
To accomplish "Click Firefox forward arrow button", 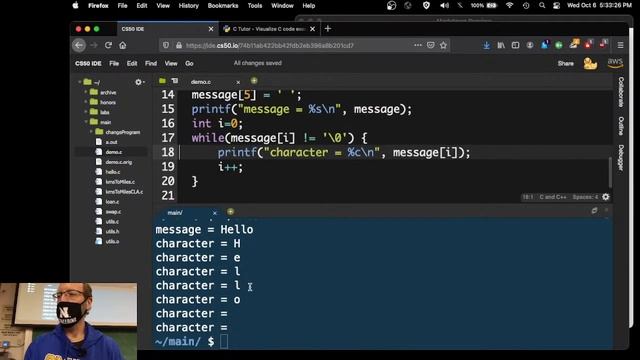I will (x=94, y=45).
